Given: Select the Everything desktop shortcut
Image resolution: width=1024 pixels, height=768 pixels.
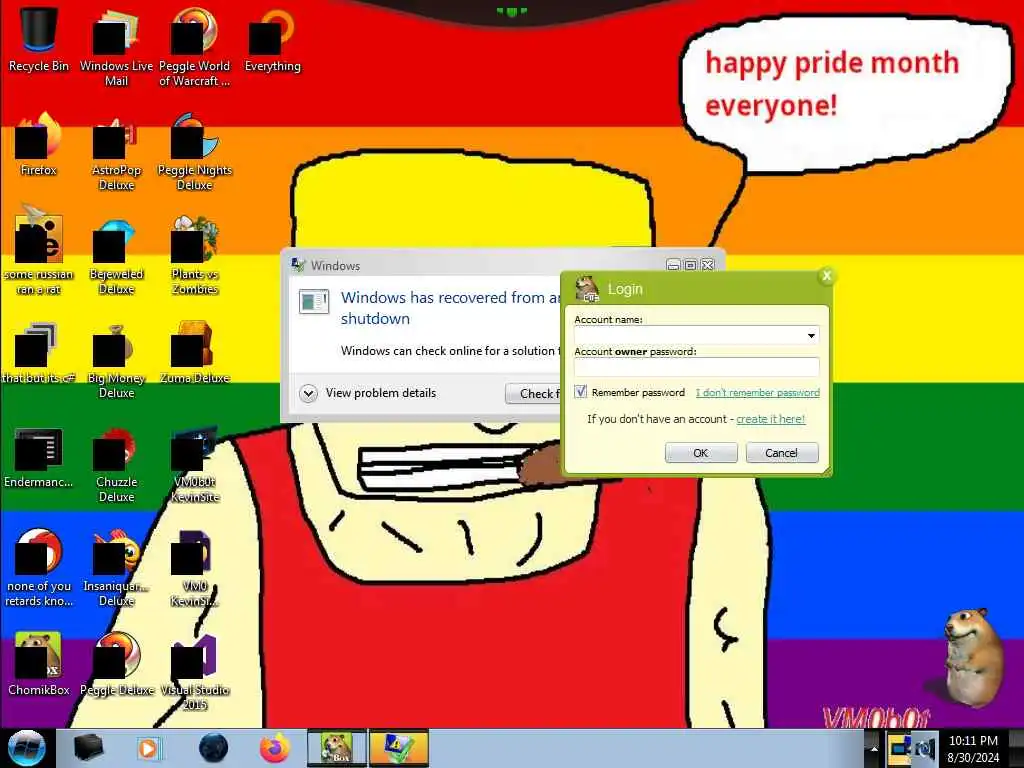Looking at the screenshot, I should coord(272,39).
